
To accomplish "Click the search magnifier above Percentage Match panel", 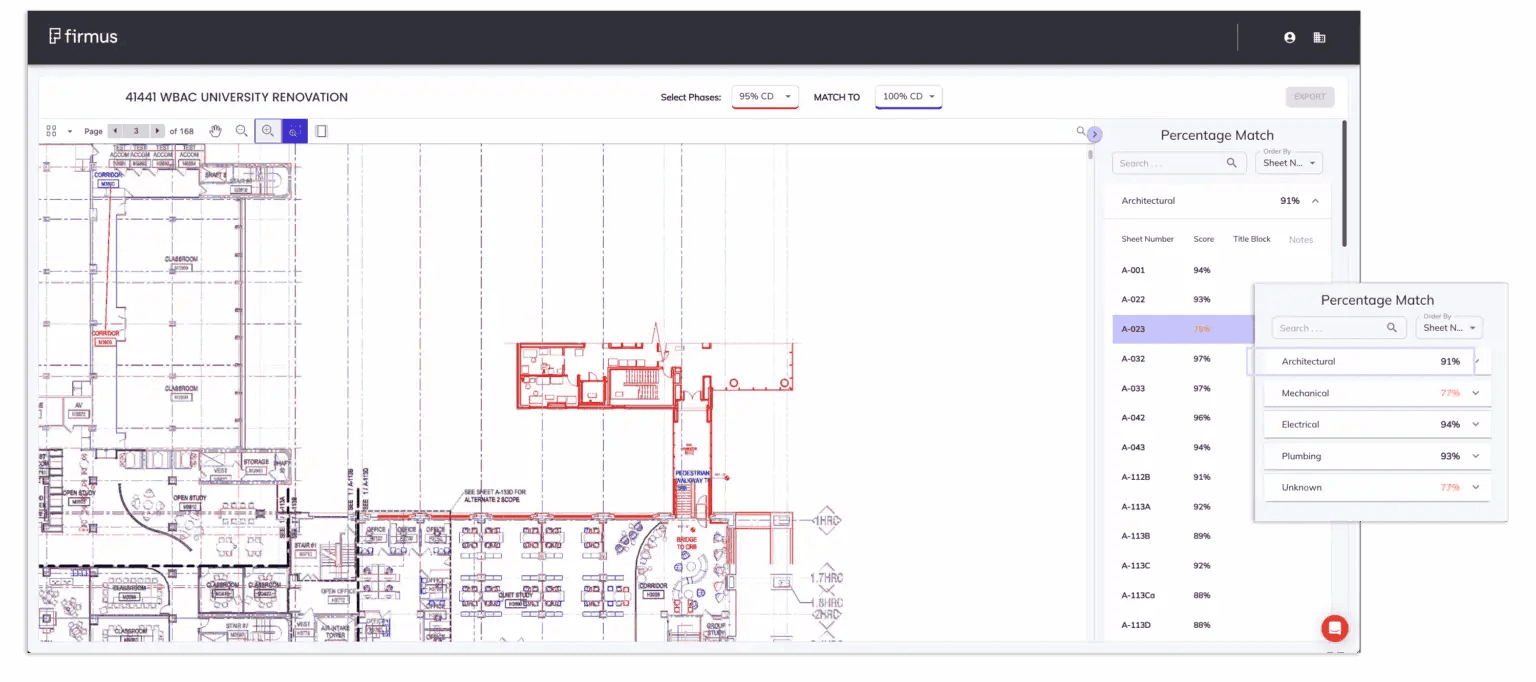I will [x=1080, y=132].
